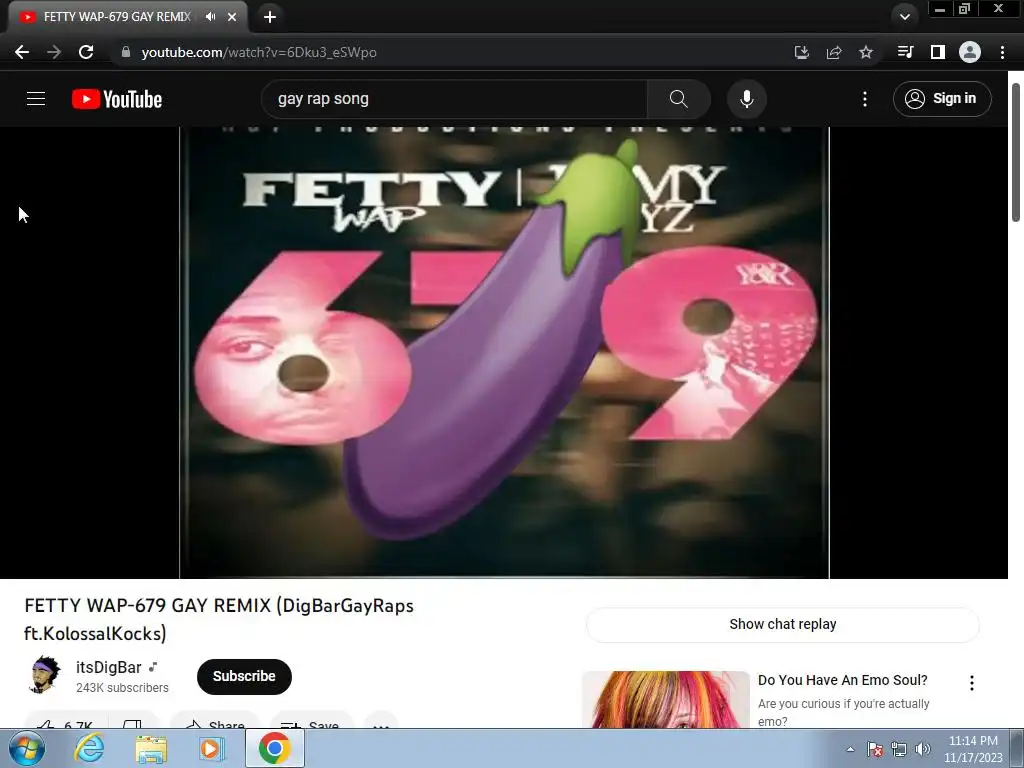This screenshot has height=768, width=1024.
Task: Go forward in browser history
Action: click(54, 52)
